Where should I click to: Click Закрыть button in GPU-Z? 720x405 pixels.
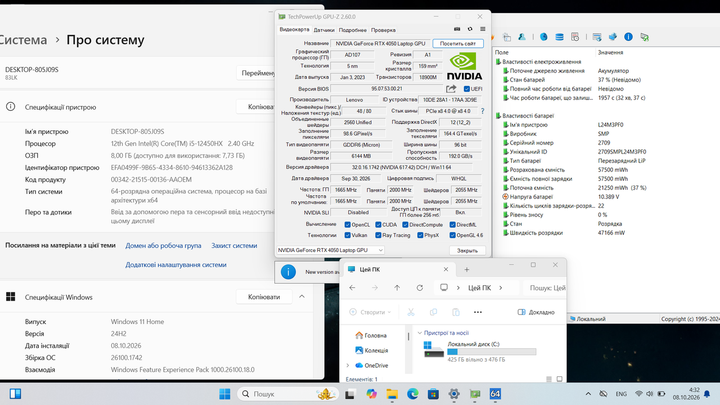467,250
